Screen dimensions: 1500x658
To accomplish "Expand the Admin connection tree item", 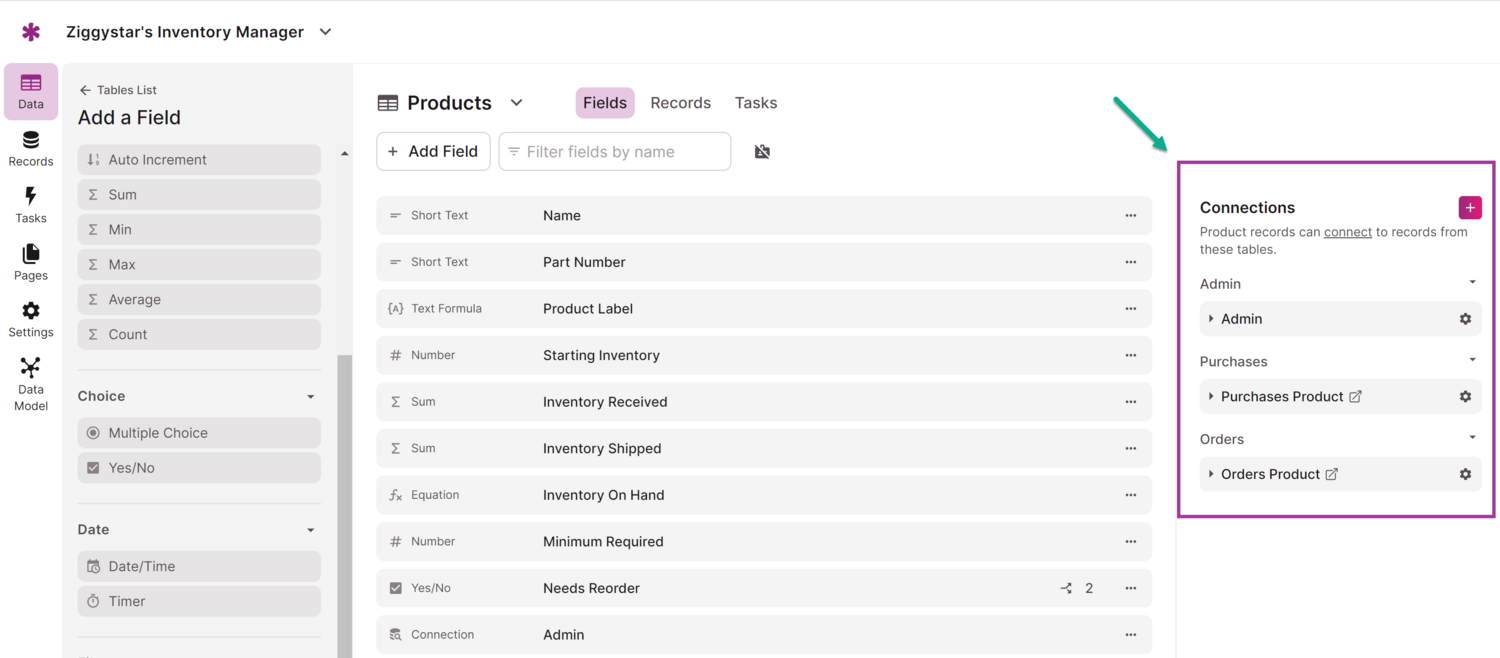I will [x=1211, y=319].
